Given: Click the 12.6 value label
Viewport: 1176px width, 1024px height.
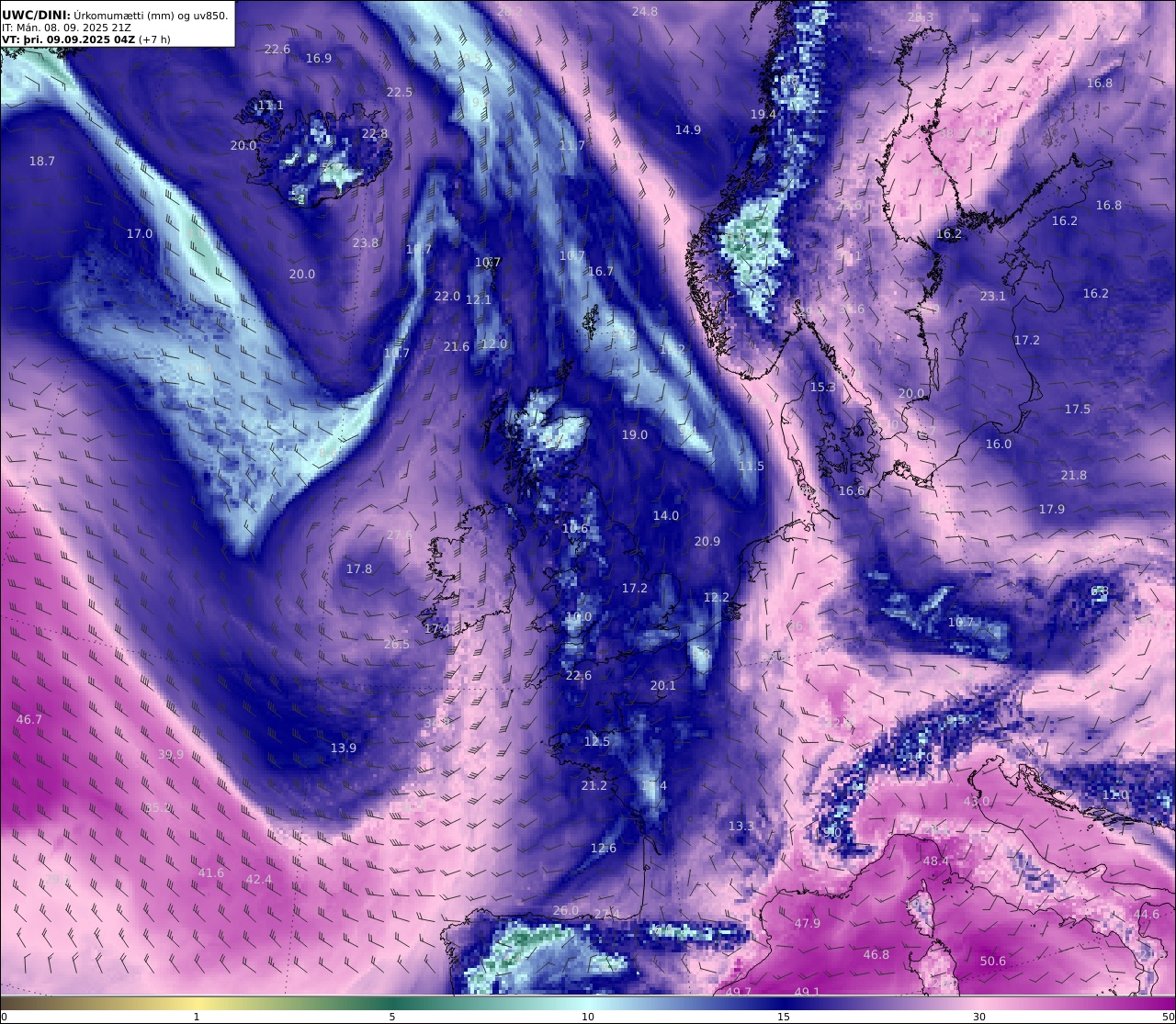Looking at the screenshot, I should click(604, 848).
